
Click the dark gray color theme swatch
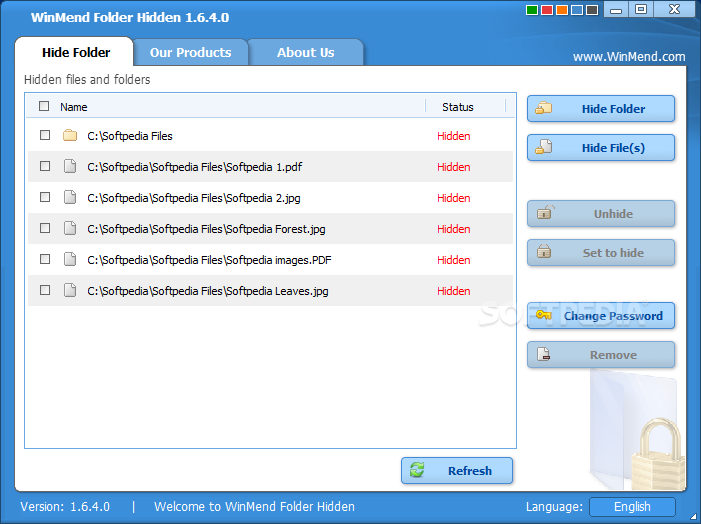pyautogui.click(x=592, y=10)
